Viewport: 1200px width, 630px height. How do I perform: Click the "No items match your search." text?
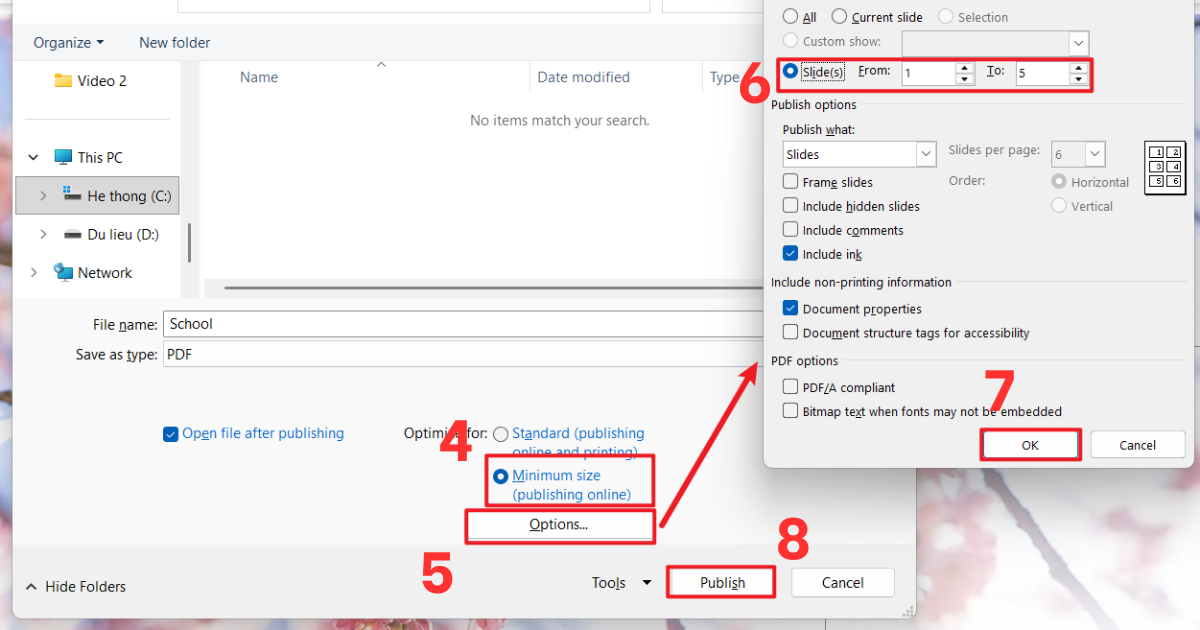tap(560, 120)
